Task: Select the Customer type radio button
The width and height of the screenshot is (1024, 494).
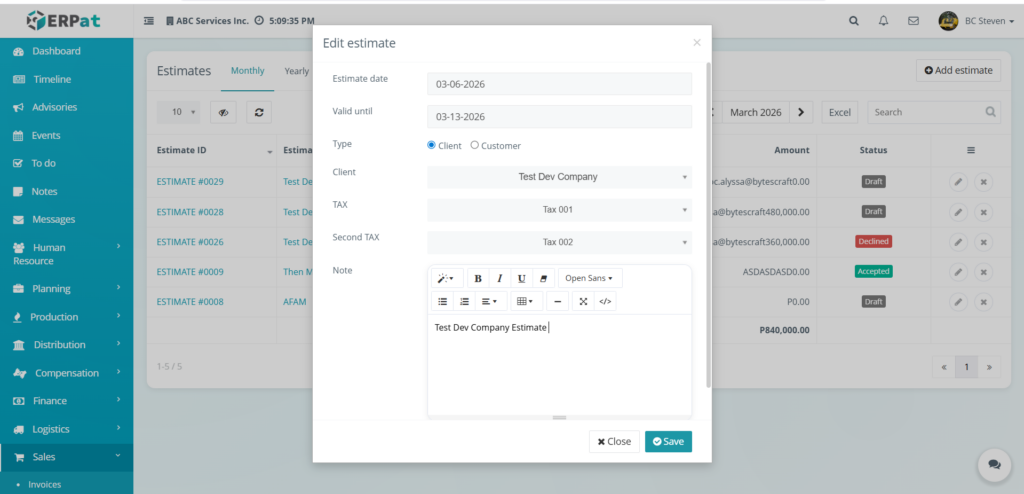Action: 474,145
